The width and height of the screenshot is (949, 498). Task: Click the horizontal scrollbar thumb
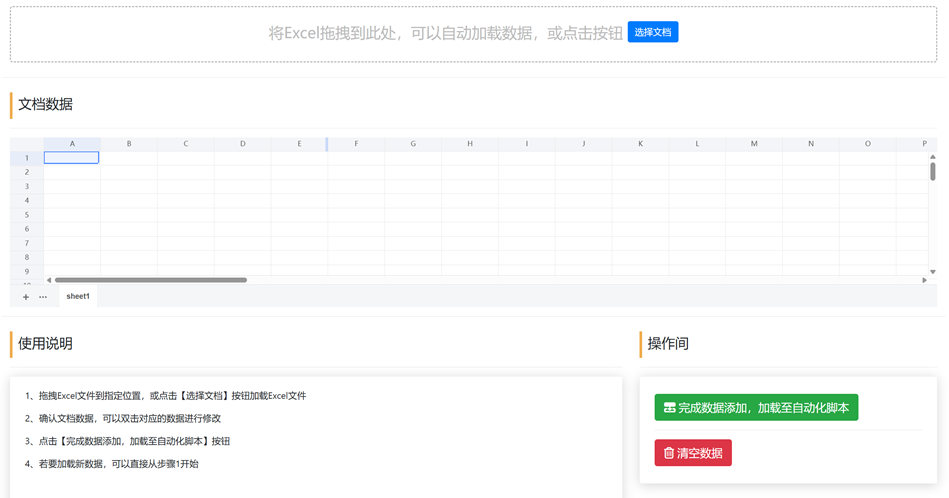(151, 280)
